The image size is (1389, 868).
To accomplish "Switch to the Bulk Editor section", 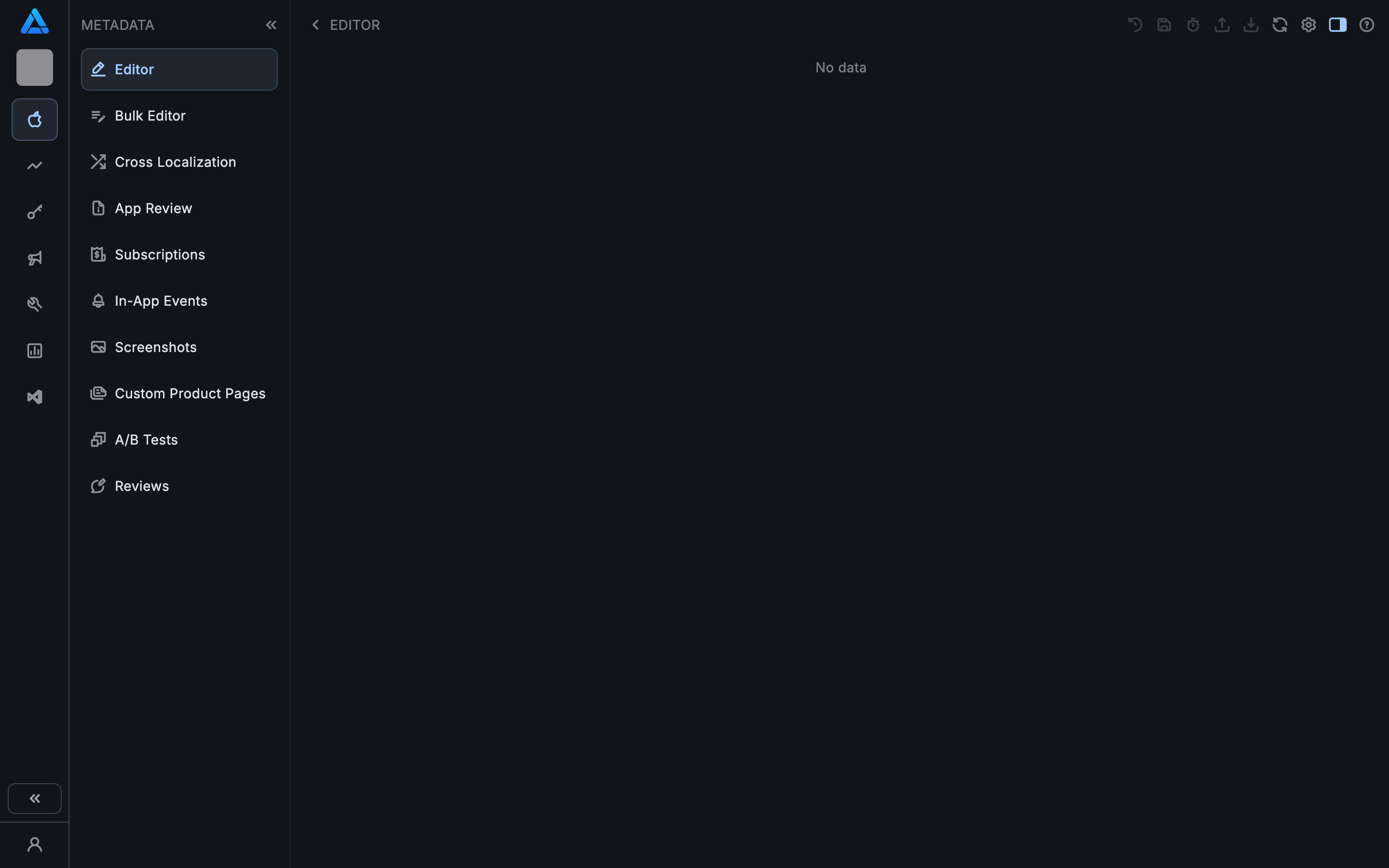I will [150, 115].
